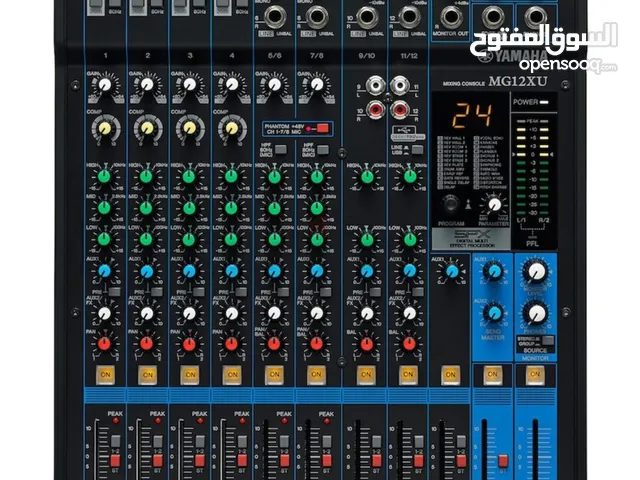Adjust the channel 1 yellow COMP knob

pyautogui.click(x=105, y=129)
